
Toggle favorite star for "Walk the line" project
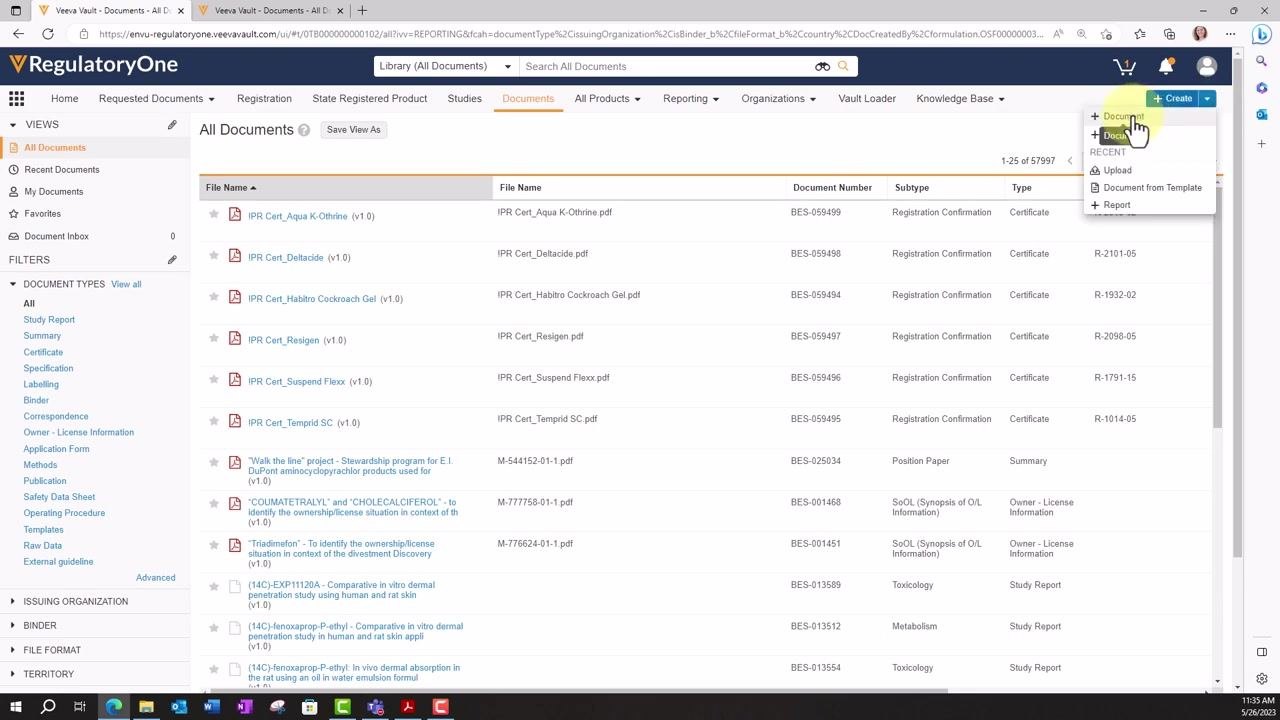pyautogui.click(x=213, y=463)
